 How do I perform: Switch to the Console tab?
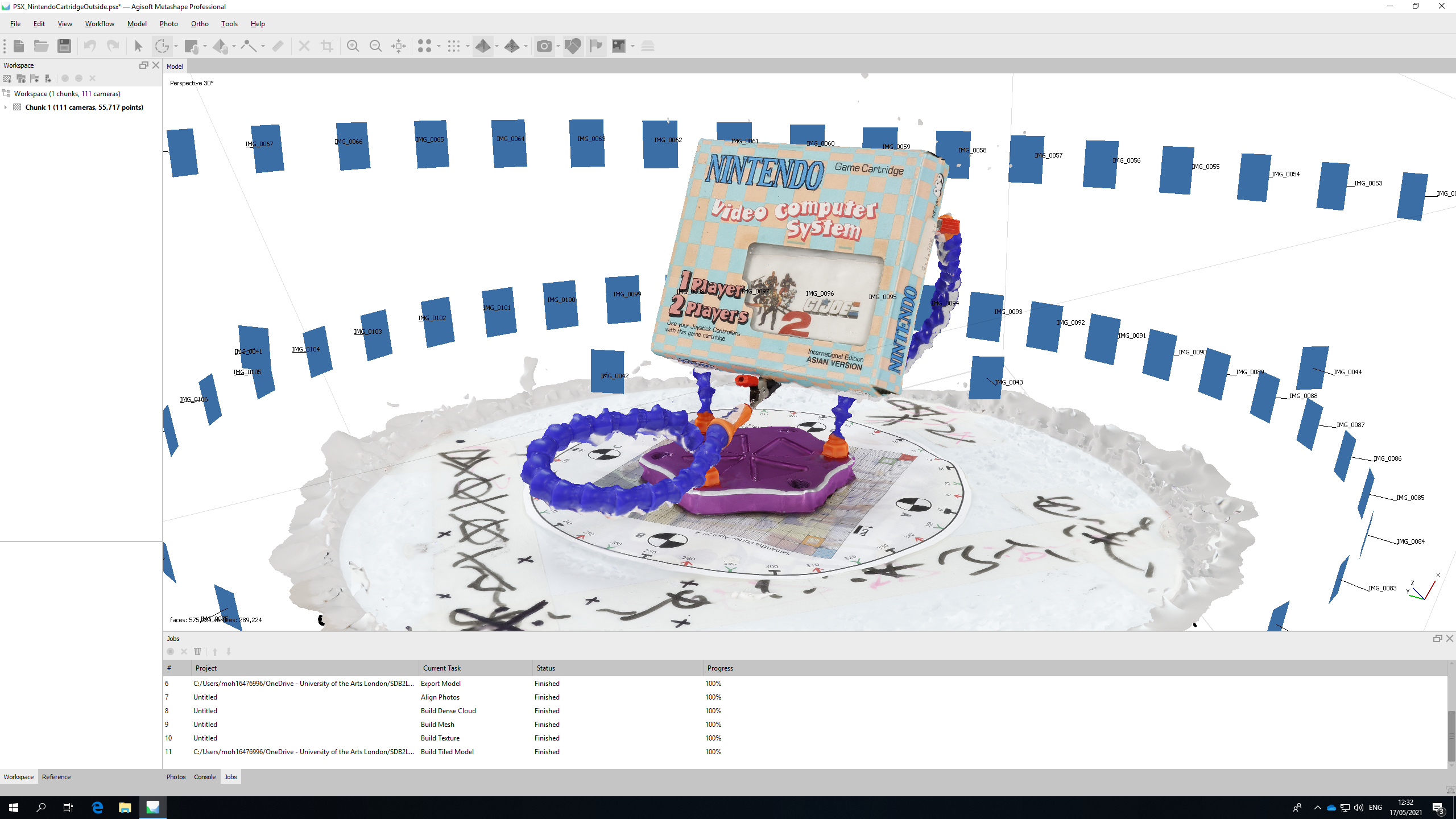(204, 777)
